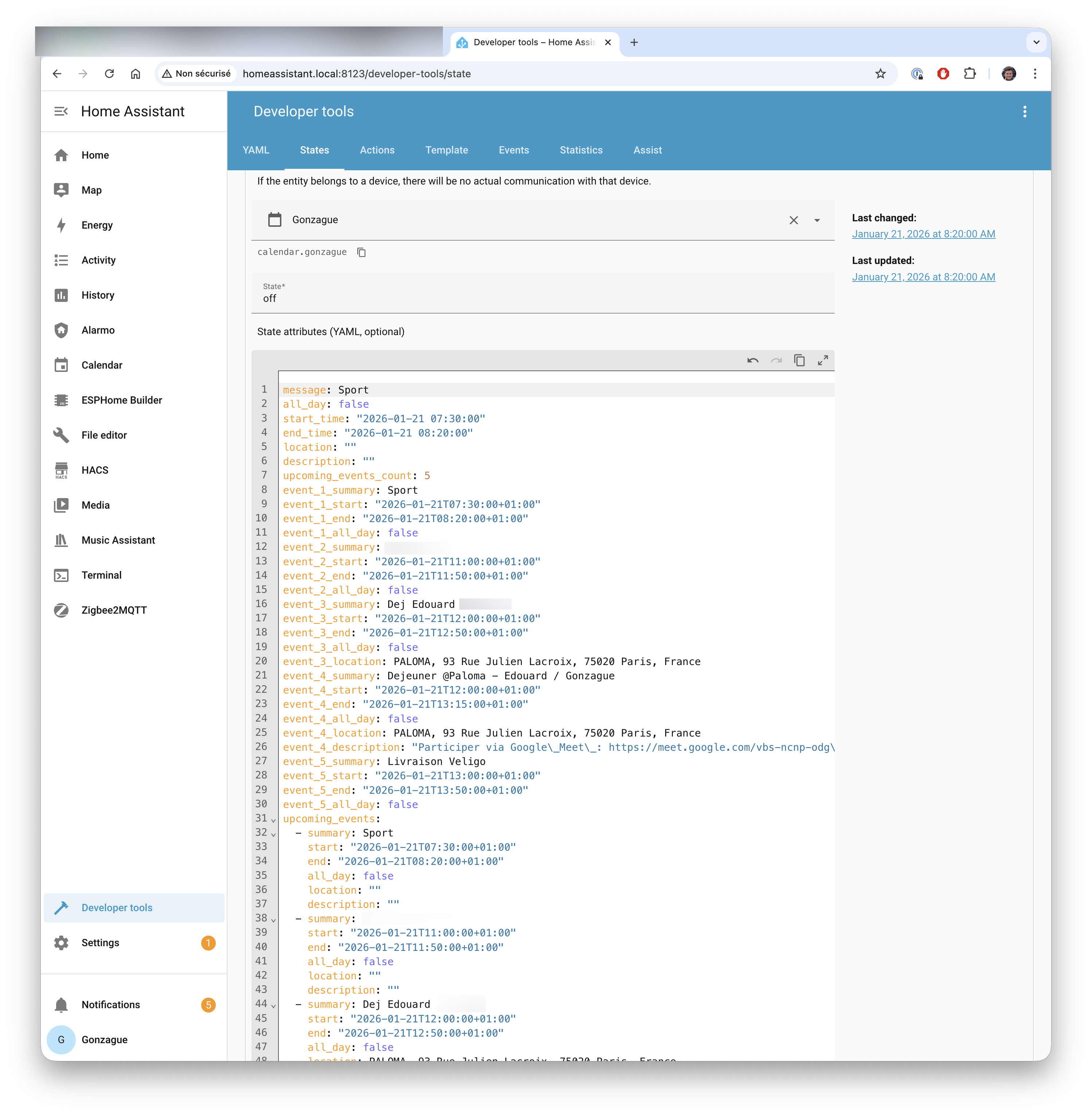
Task: Click the State input field
Action: point(542,298)
